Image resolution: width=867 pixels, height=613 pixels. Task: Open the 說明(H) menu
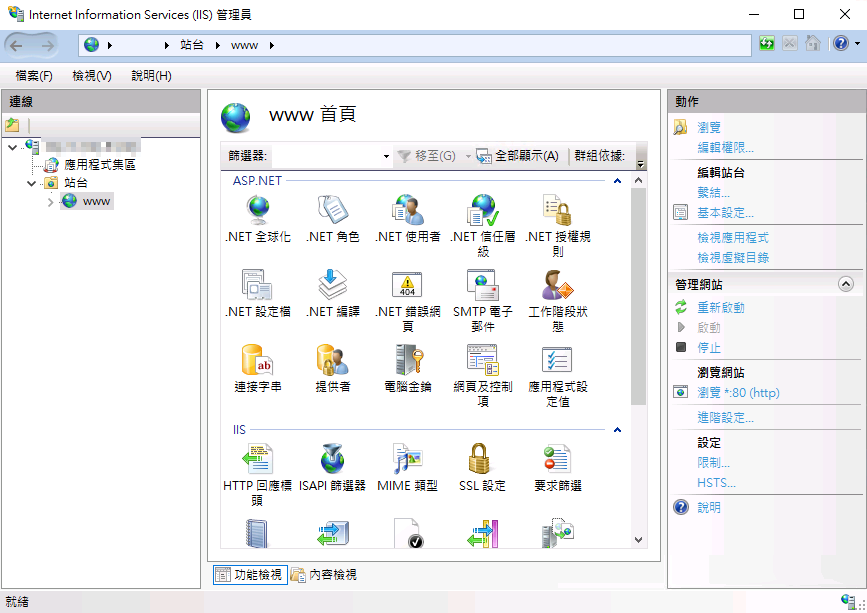152,76
